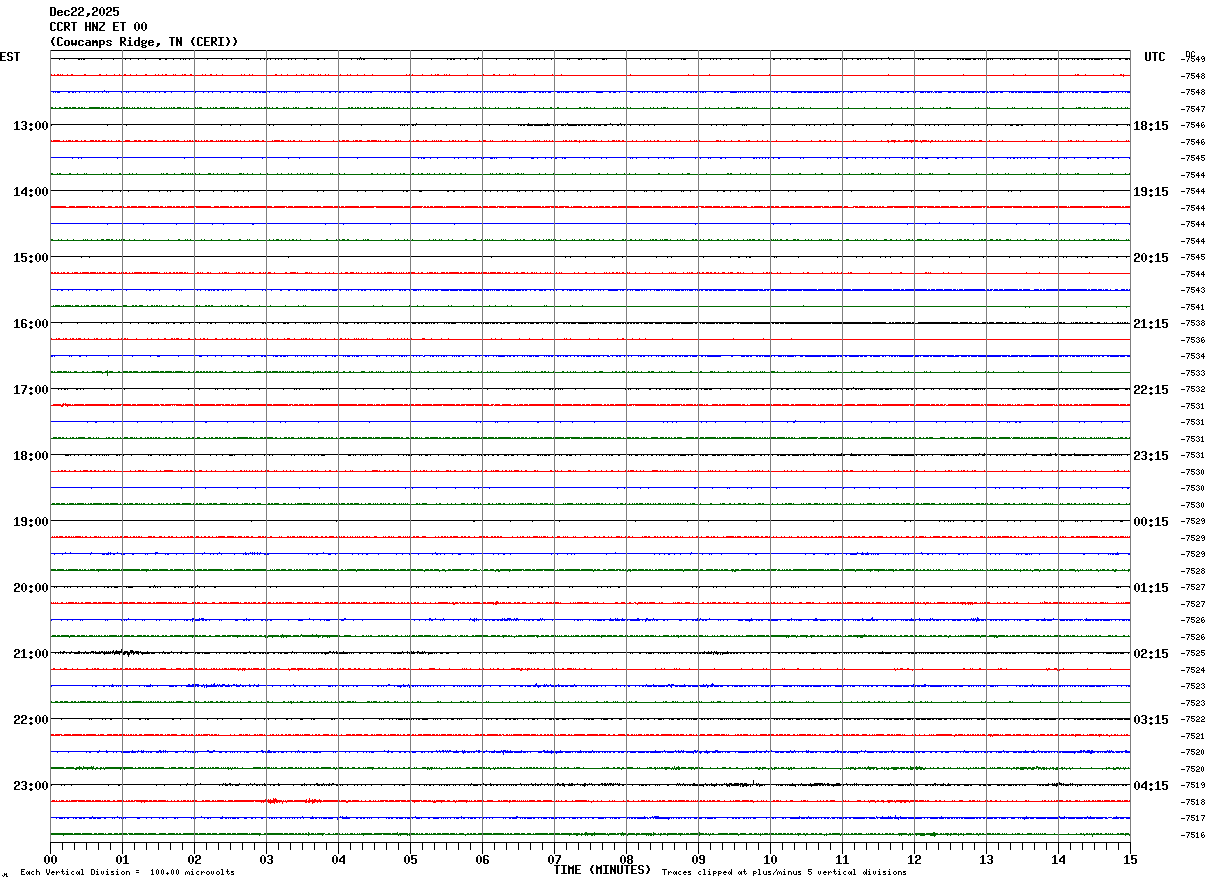
Task: Click the 21:00 EST time label
Action: 31,654
